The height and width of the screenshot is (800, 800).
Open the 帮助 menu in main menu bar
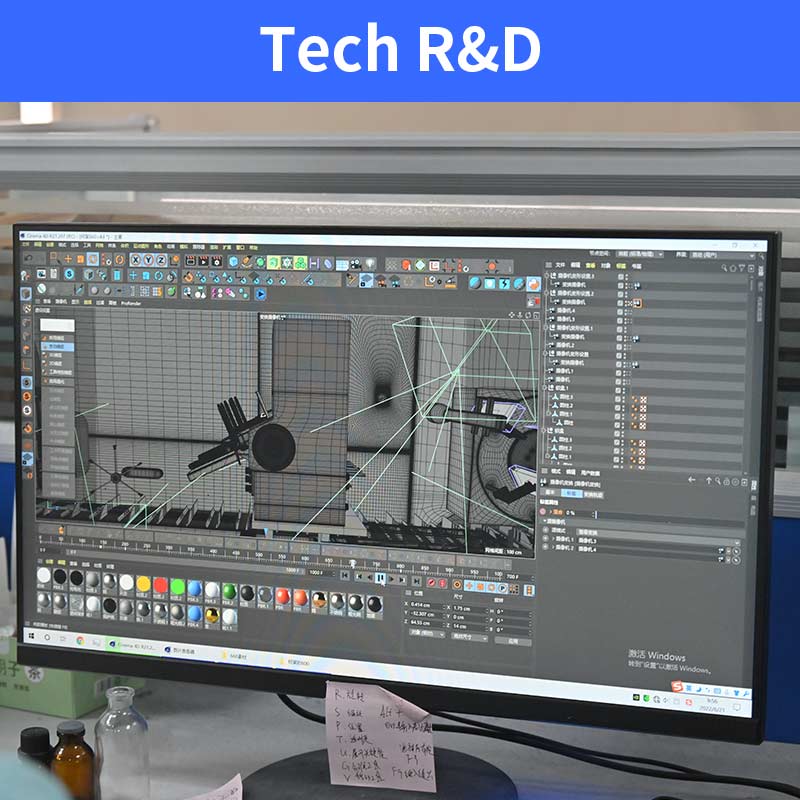point(254,248)
